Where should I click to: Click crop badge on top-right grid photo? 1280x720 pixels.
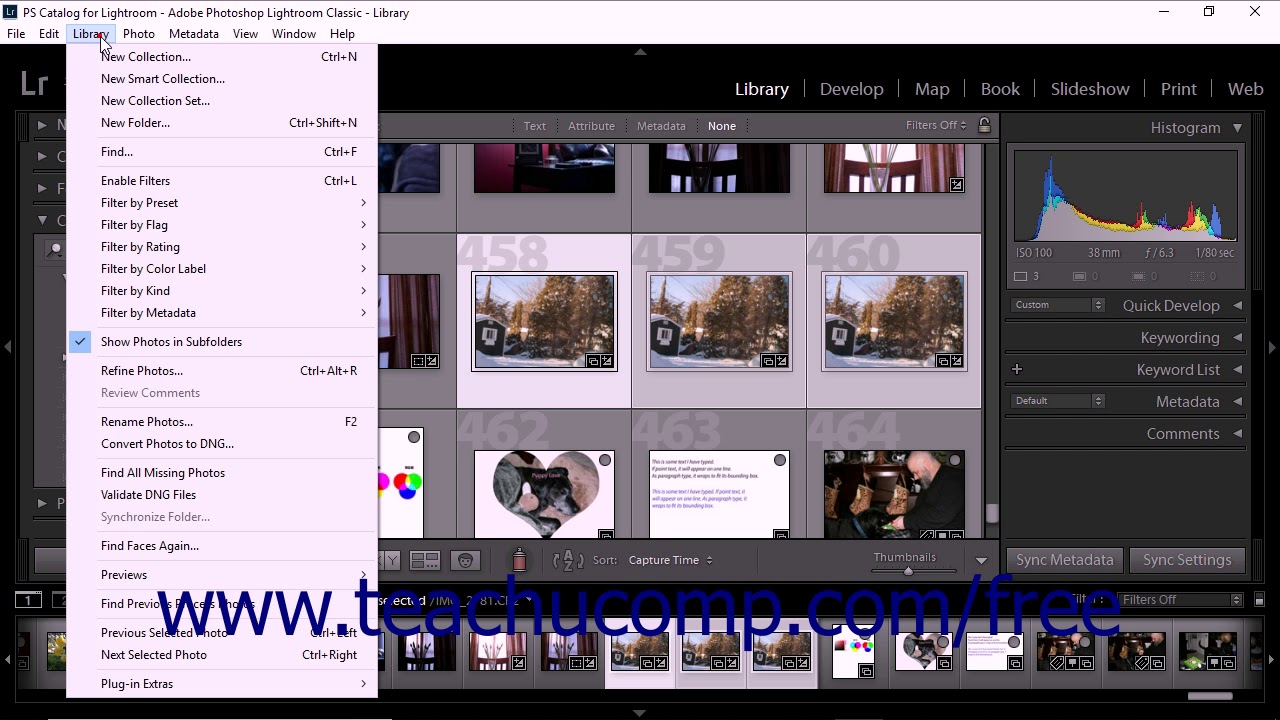[x=957, y=184]
